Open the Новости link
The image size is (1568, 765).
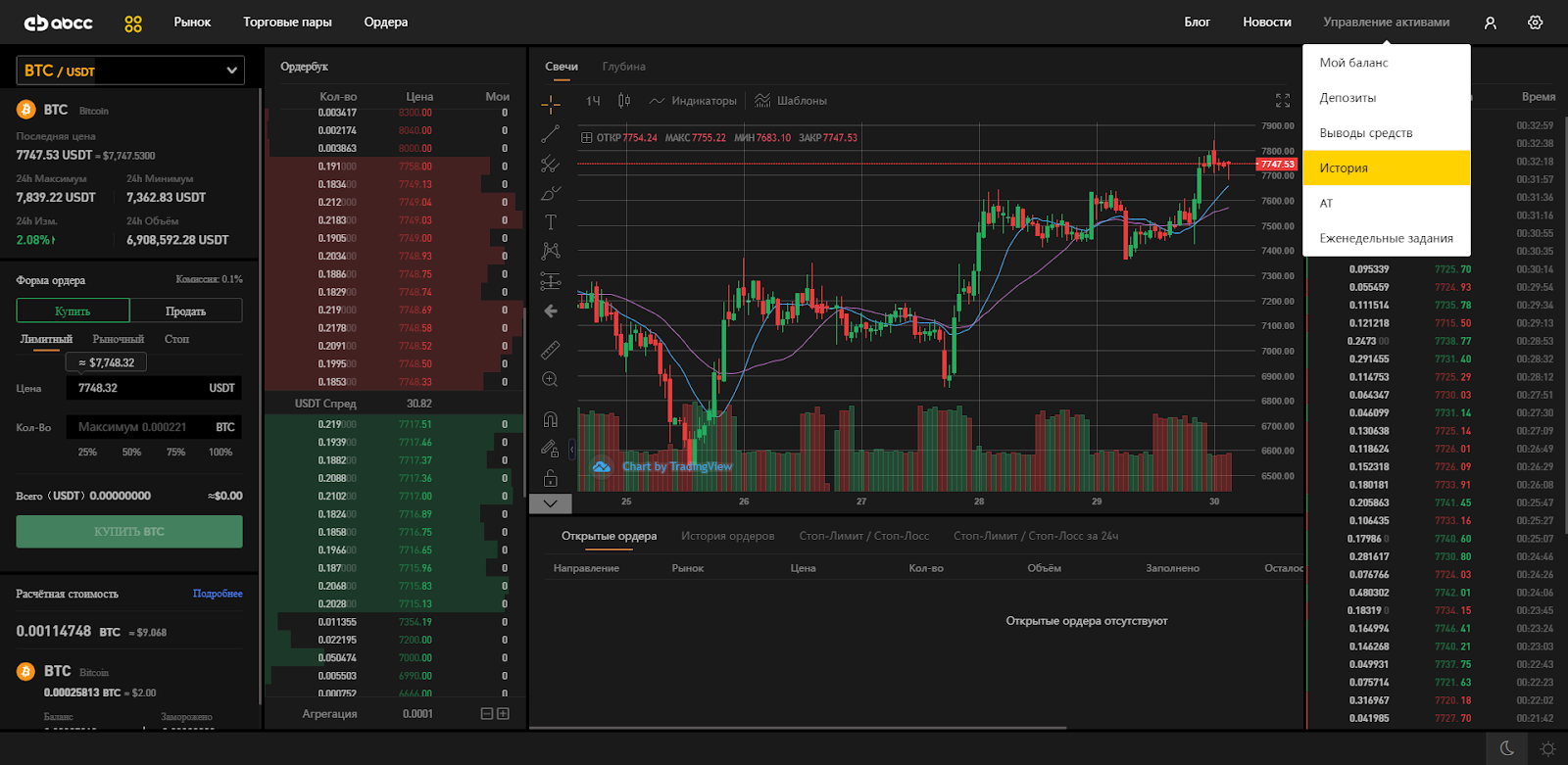[x=1267, y=23]
